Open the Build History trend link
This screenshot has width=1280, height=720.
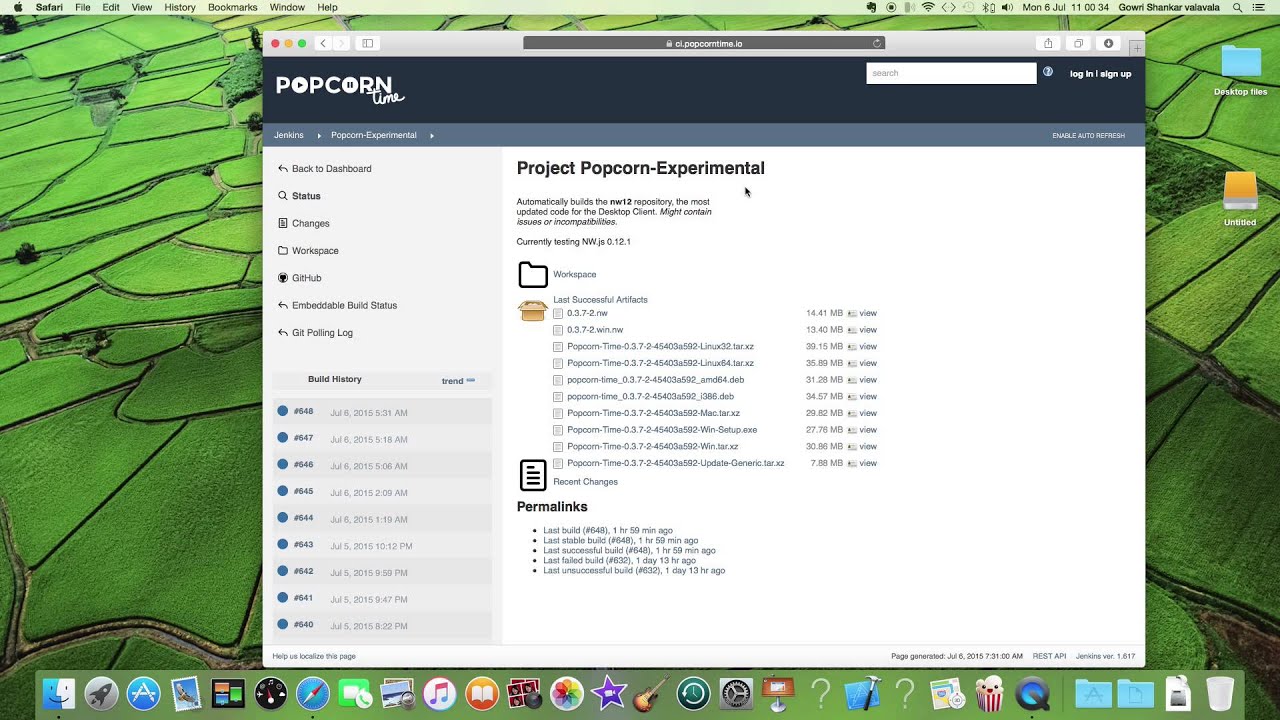[x=452, y=381]
